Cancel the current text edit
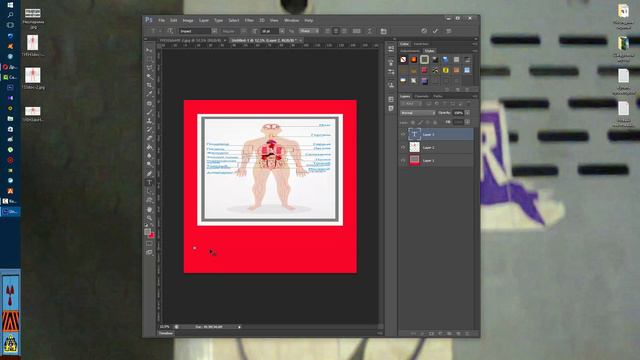The height and width of the screenshot is (360, 640). (x=424, y=31)
